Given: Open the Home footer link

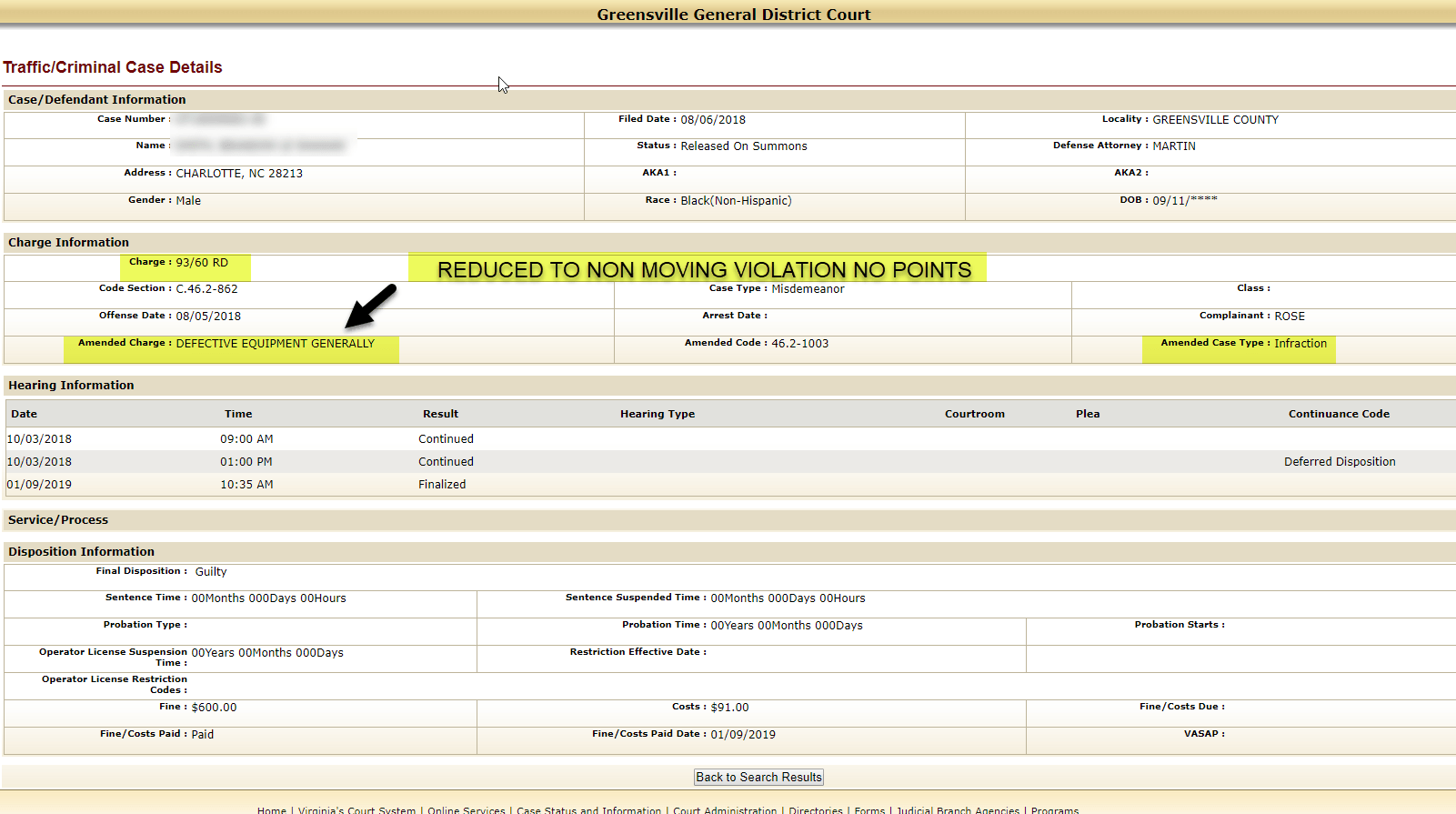Looking at the screenshot, I should pos(271,809).
